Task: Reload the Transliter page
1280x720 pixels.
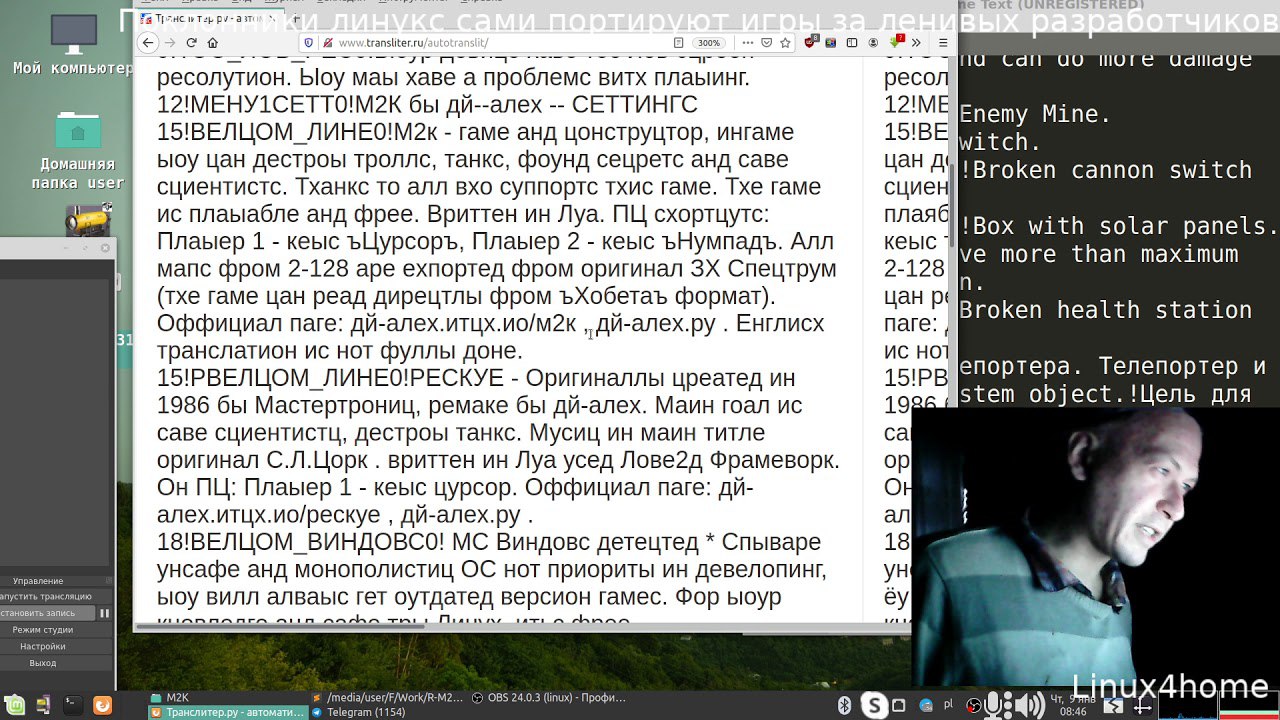Action: click(x=191, y=43)
